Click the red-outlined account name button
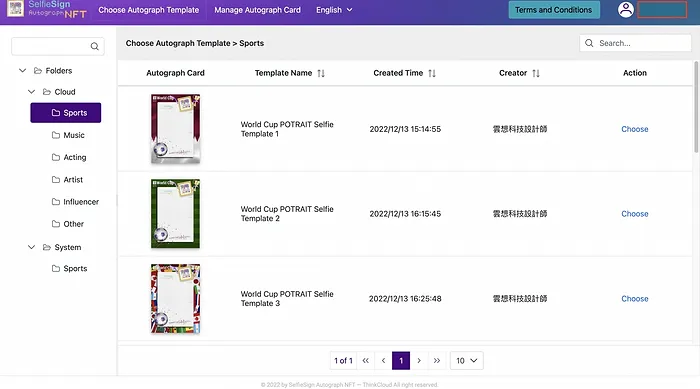This screenshot has width=700, height=389. click(662, 10)
